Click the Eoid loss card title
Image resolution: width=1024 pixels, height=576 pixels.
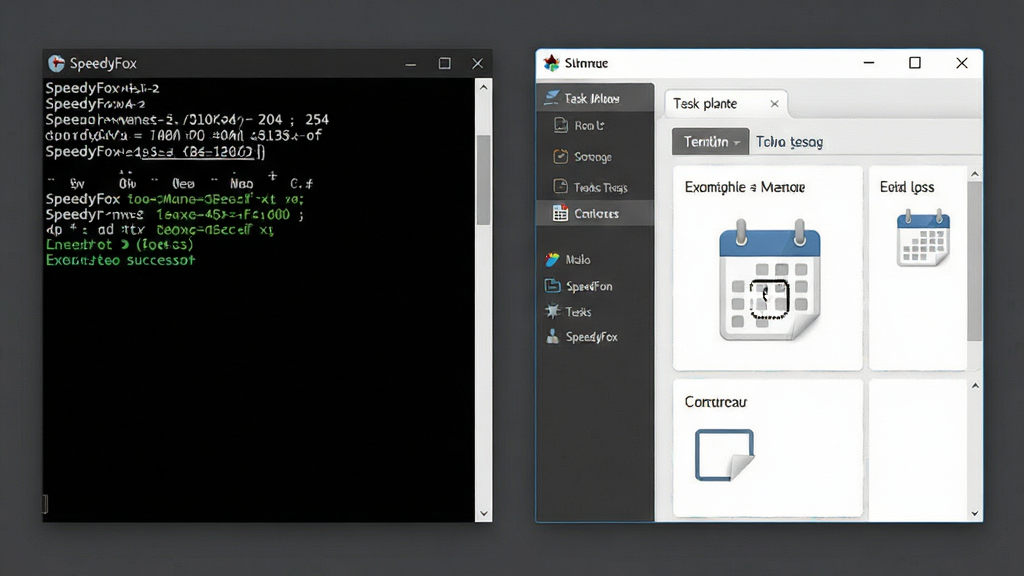pyautogui.click(x=906, y=187)
